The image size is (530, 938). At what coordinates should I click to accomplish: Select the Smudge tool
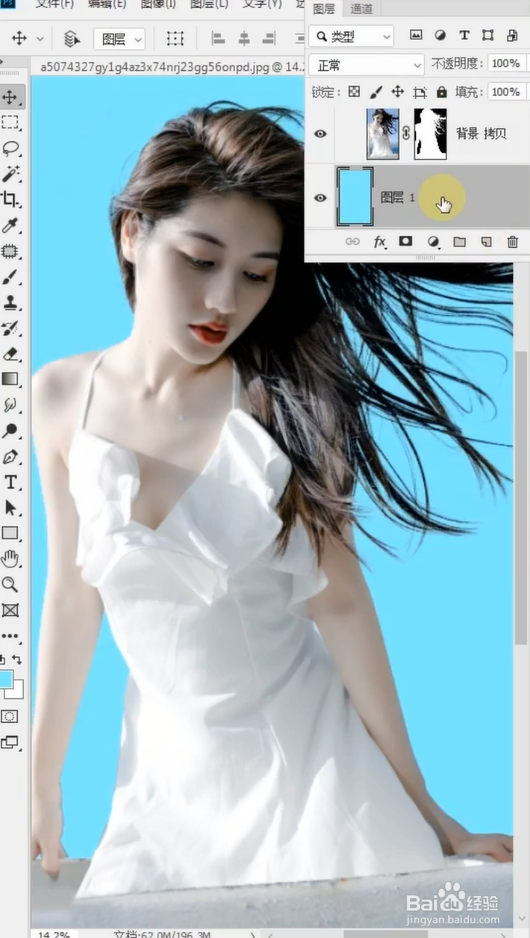click(10, 405)
